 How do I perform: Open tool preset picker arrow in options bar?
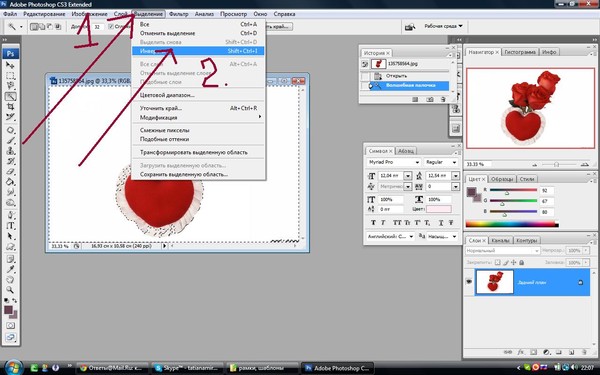21,27
